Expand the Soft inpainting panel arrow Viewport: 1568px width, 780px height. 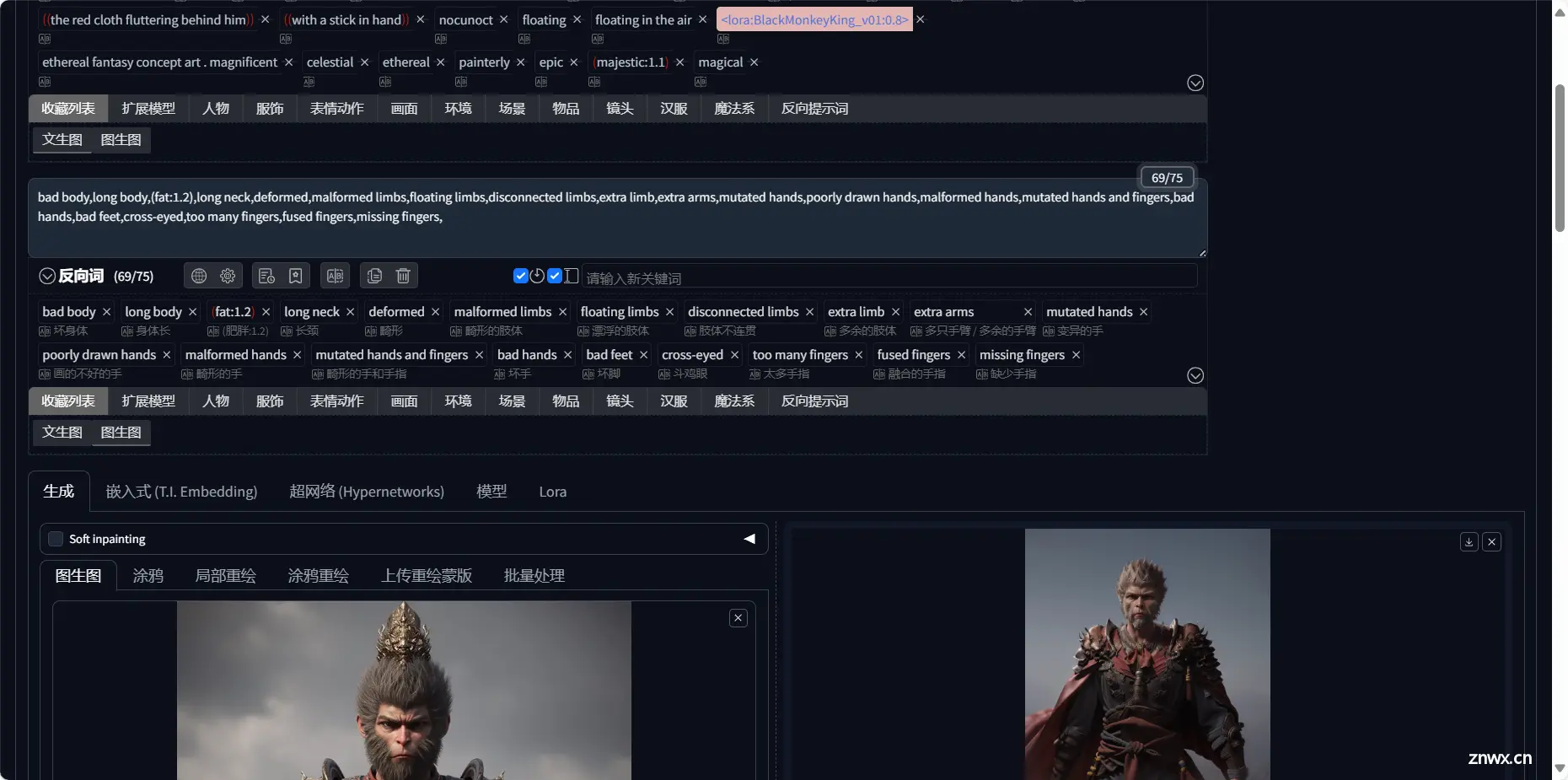pyautogui.click(x=749, y=539)
